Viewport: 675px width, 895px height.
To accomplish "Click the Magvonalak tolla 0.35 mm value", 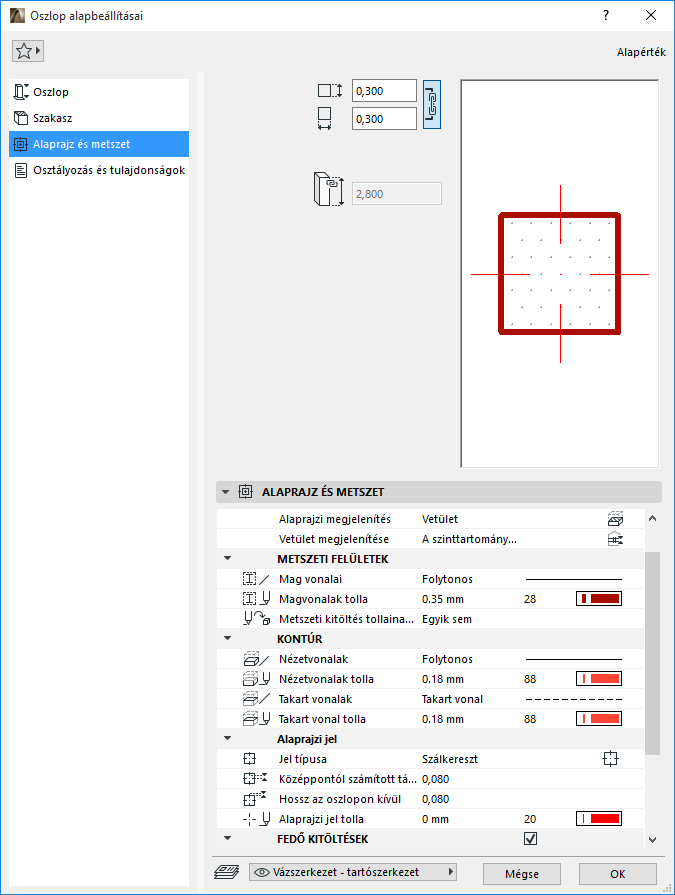I will coord(443,599).
